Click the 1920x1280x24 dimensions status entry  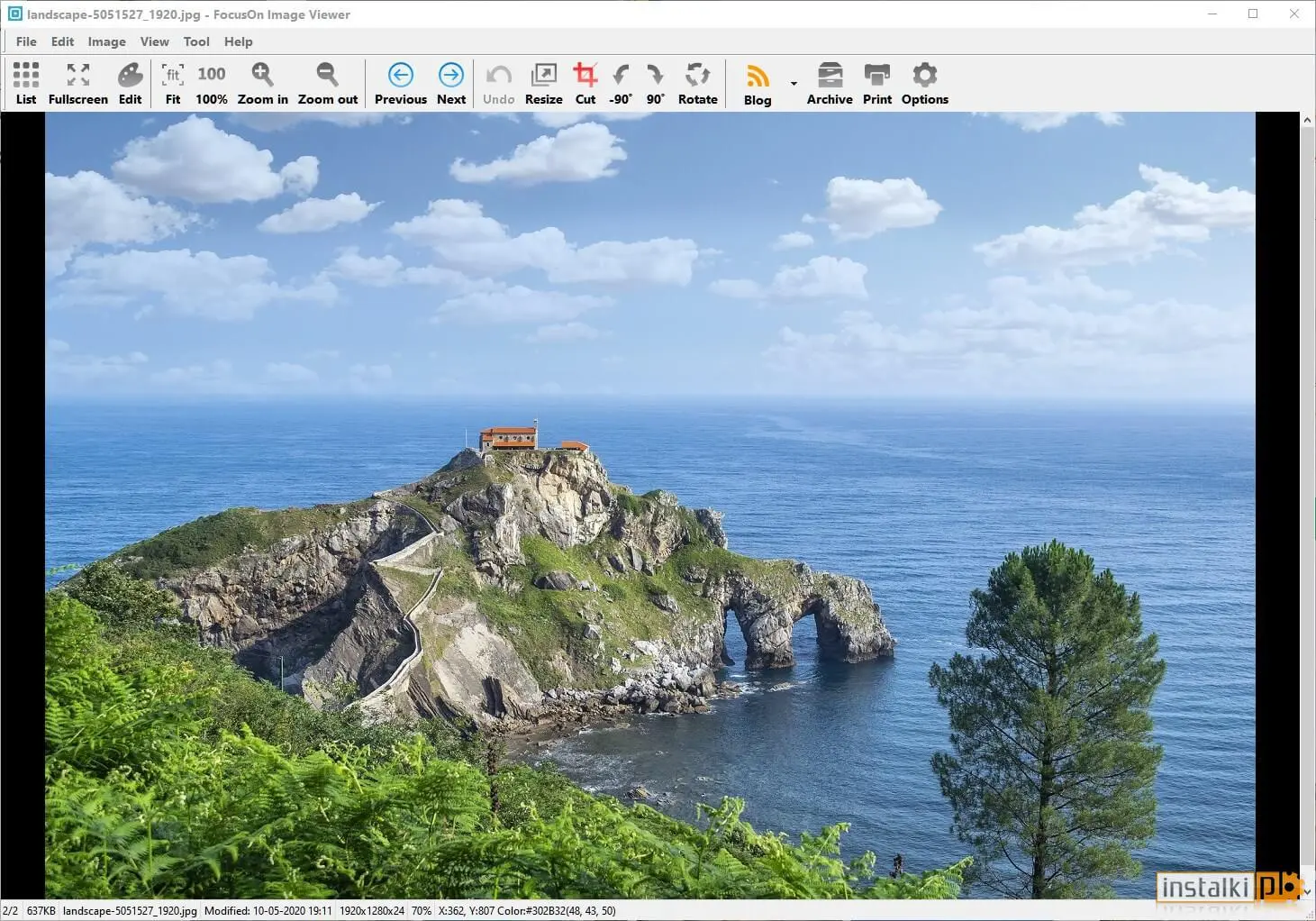pyautogui.click(x=372, y=911)
